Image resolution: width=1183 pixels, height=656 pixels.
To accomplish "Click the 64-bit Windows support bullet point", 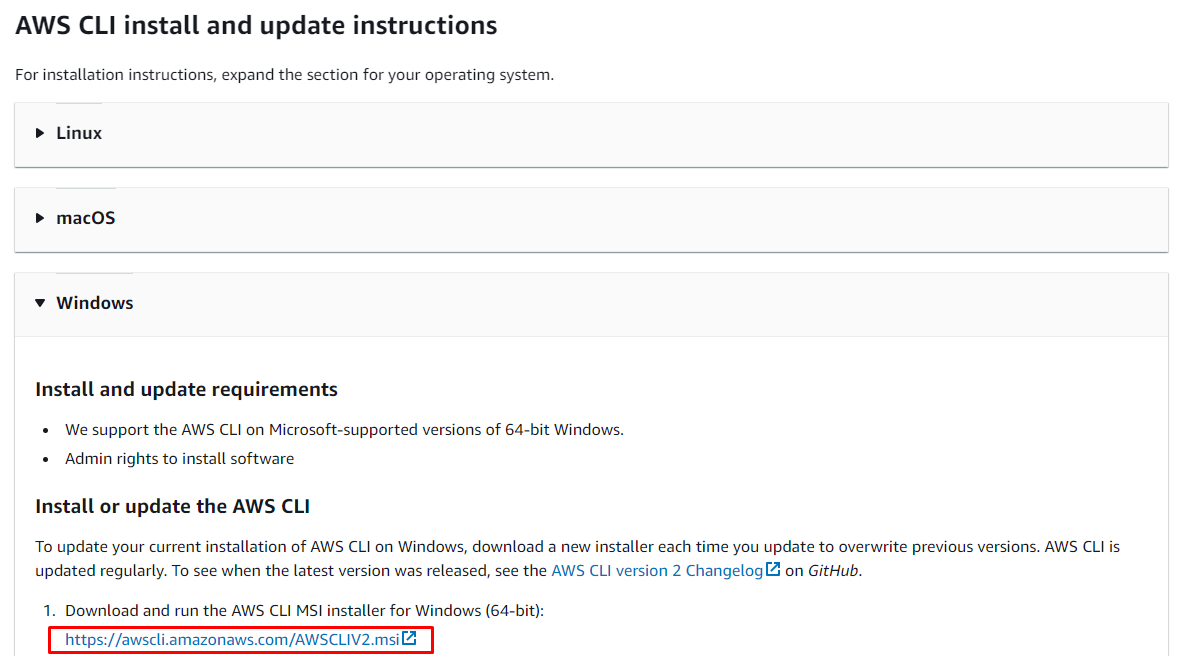I will (x=344, y=430).
